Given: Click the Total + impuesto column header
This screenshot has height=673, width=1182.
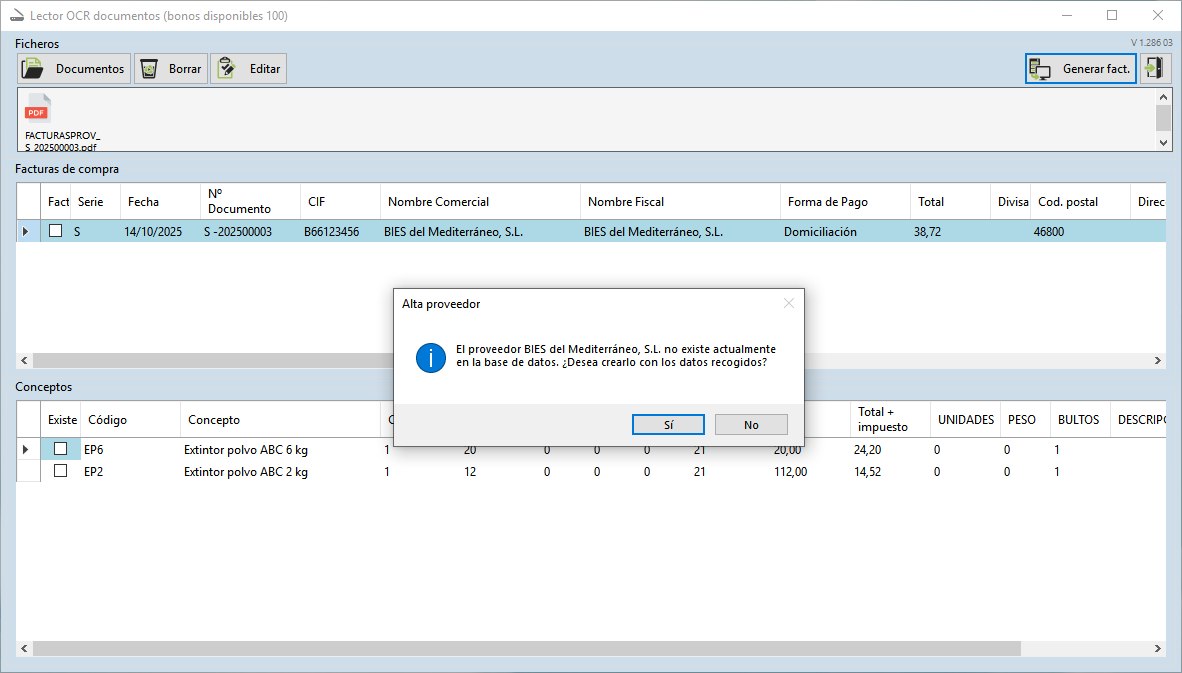Looking at the screenshot, I should 890,419.
